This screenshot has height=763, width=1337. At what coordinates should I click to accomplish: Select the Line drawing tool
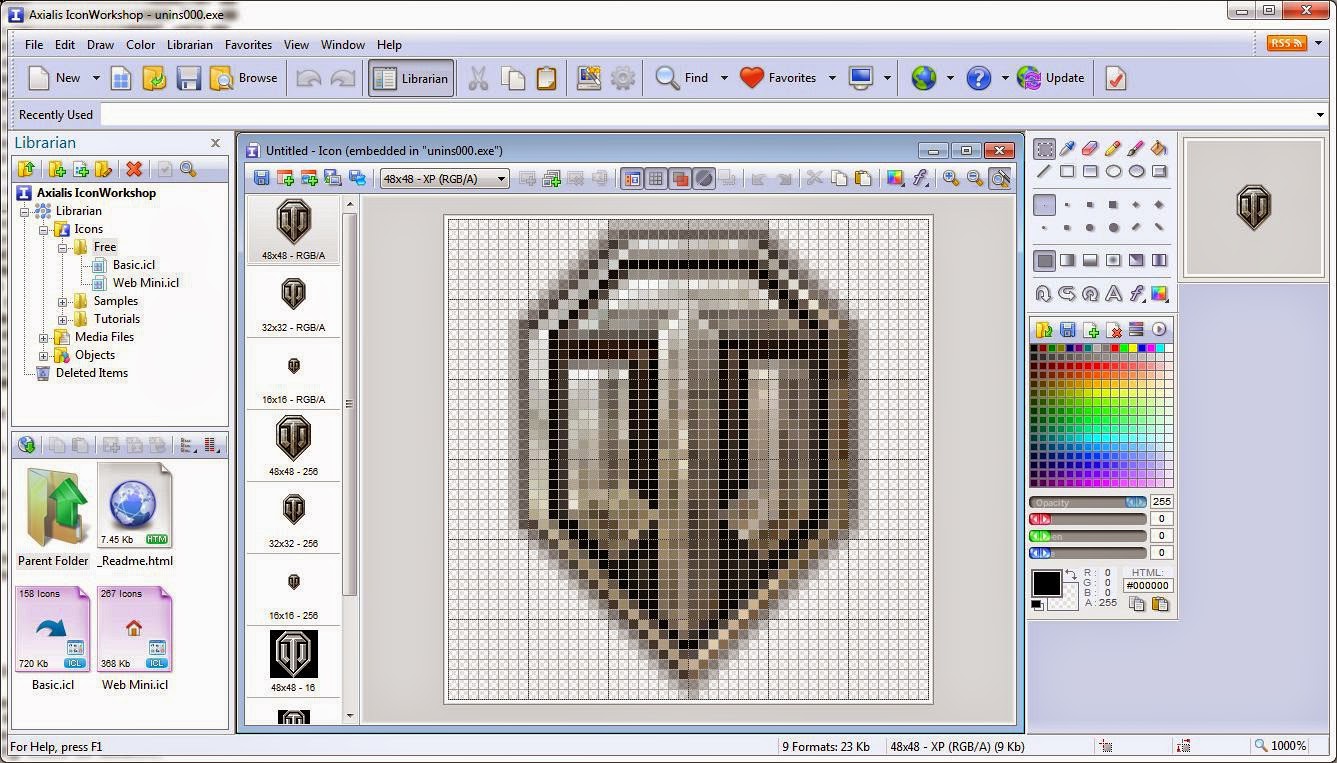1043,170
